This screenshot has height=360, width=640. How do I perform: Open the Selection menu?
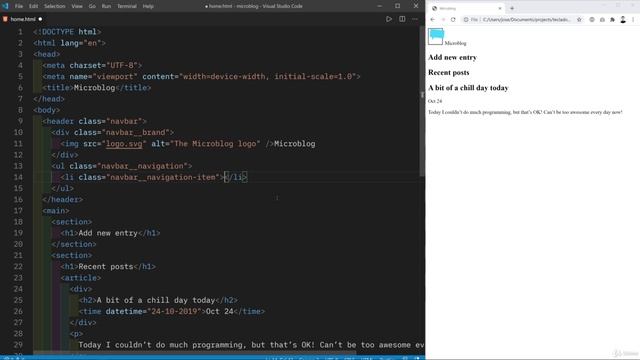click(x=55, y=6)
